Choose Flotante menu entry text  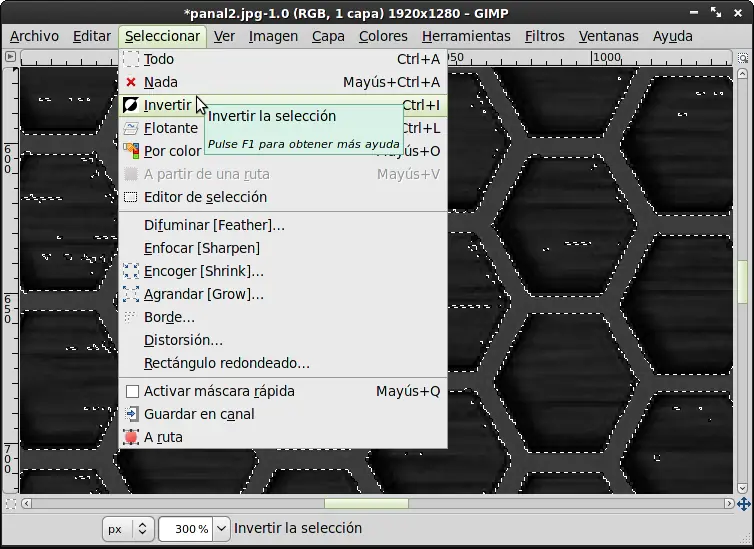click(x=171, y=128)
